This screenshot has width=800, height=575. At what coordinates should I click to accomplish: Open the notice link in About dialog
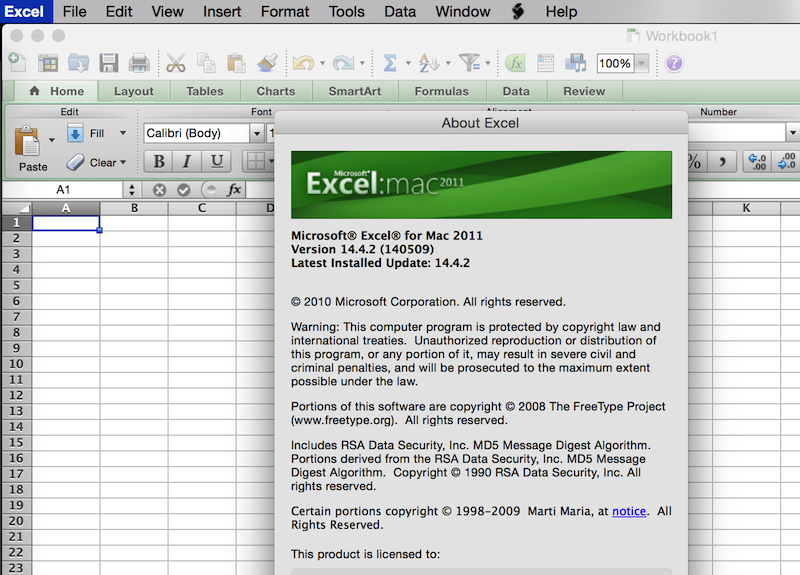point(629,511)
